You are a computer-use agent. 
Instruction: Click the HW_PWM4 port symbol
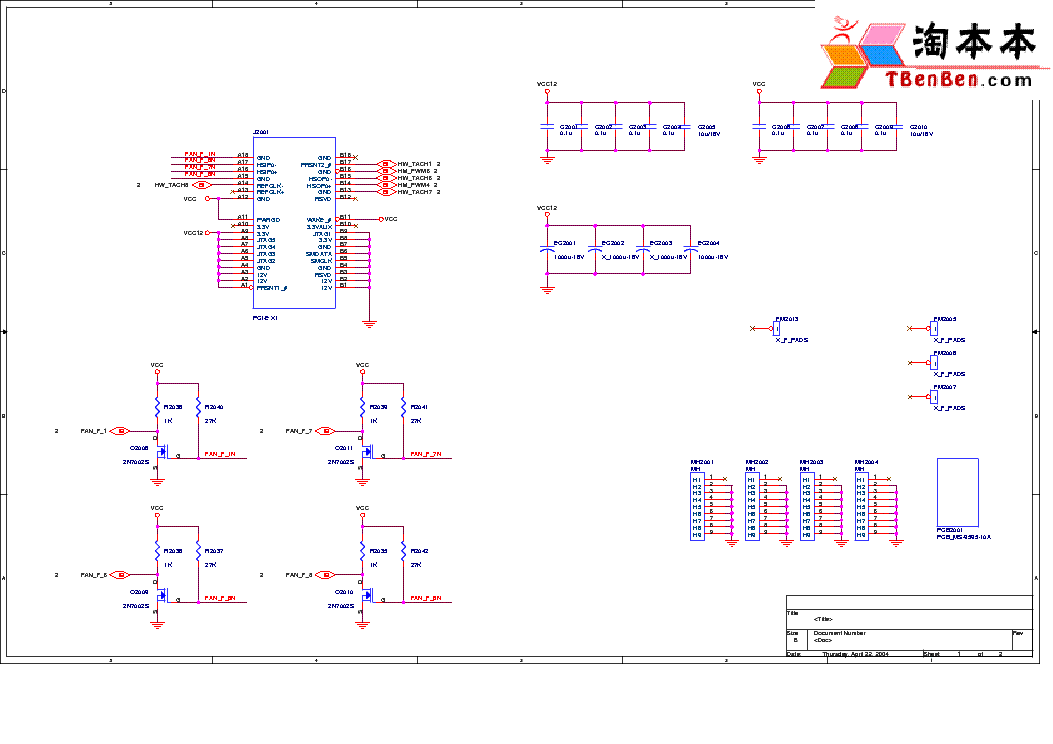point(385,185)
